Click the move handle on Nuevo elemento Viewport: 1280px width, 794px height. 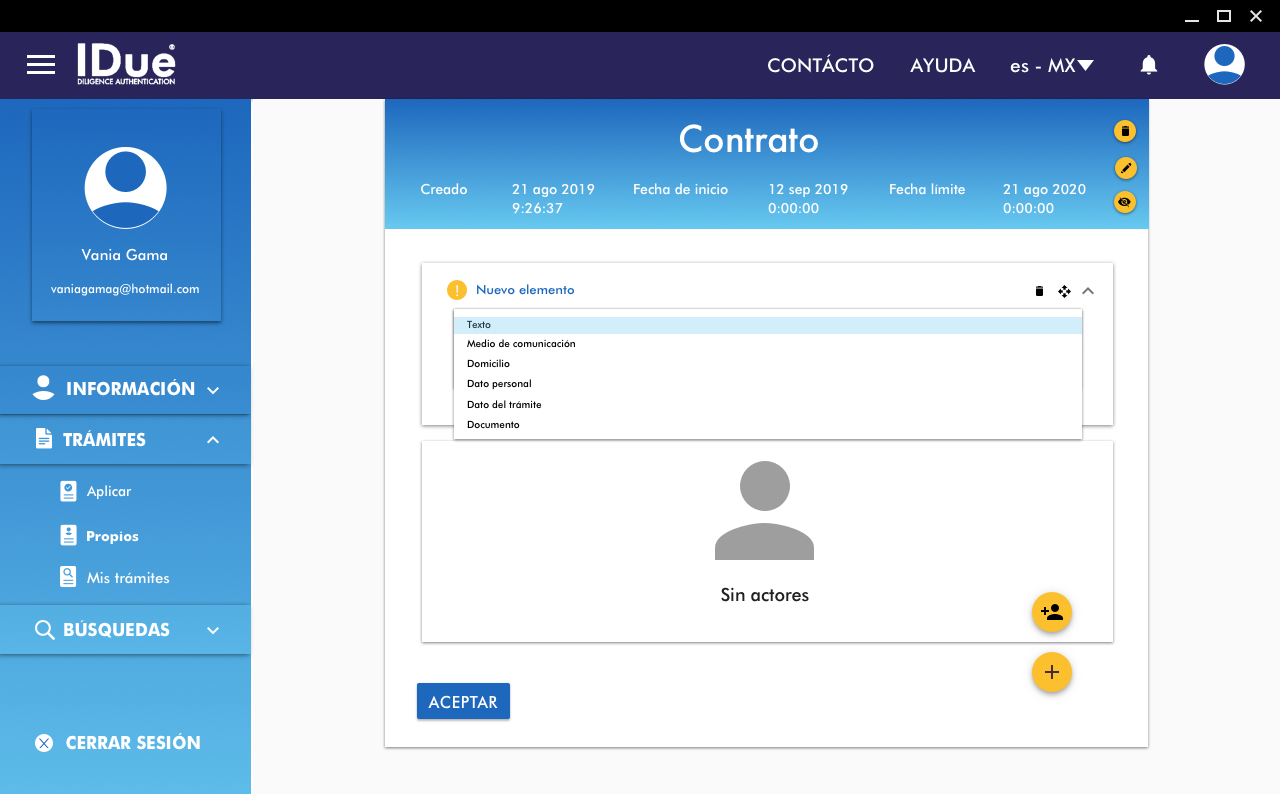[x=1064, y=291]
